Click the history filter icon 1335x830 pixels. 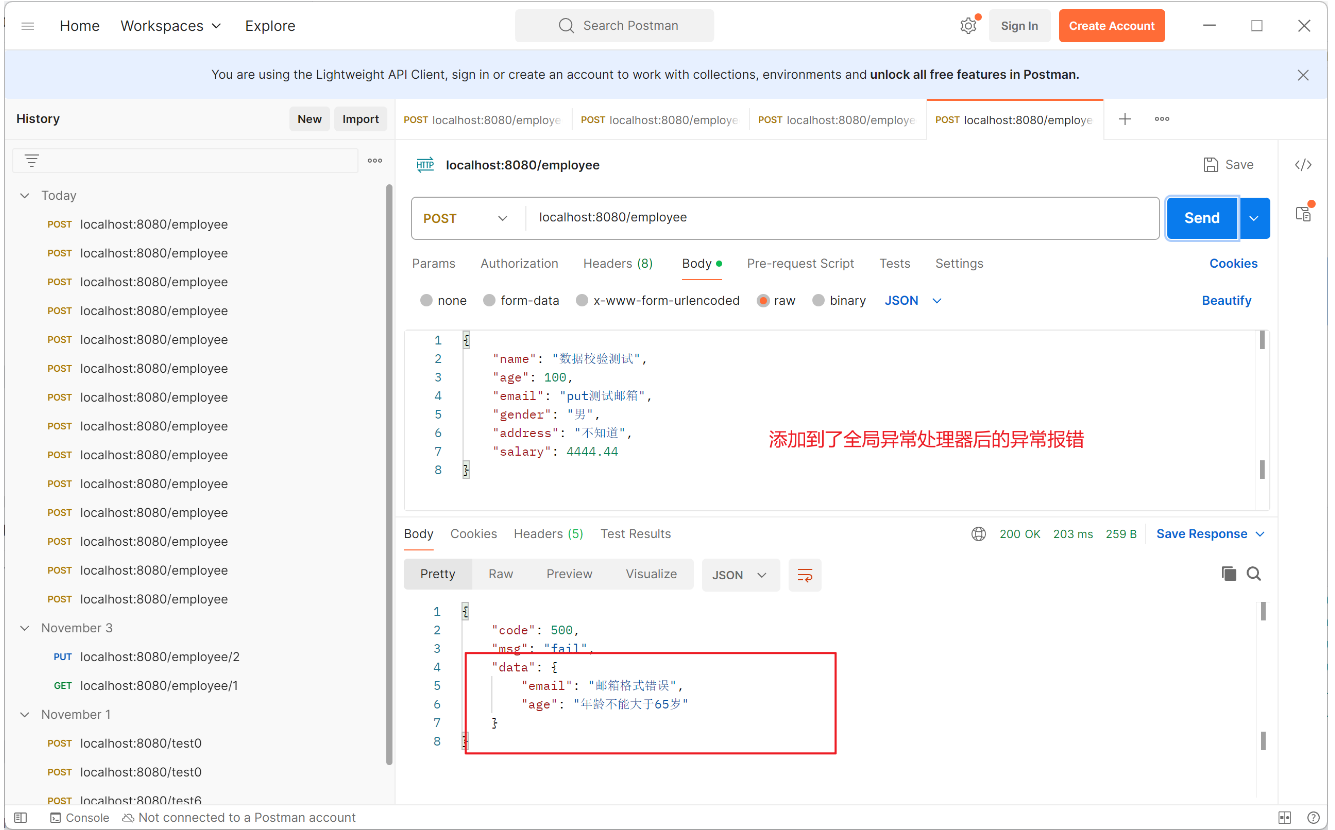(32, 160)
